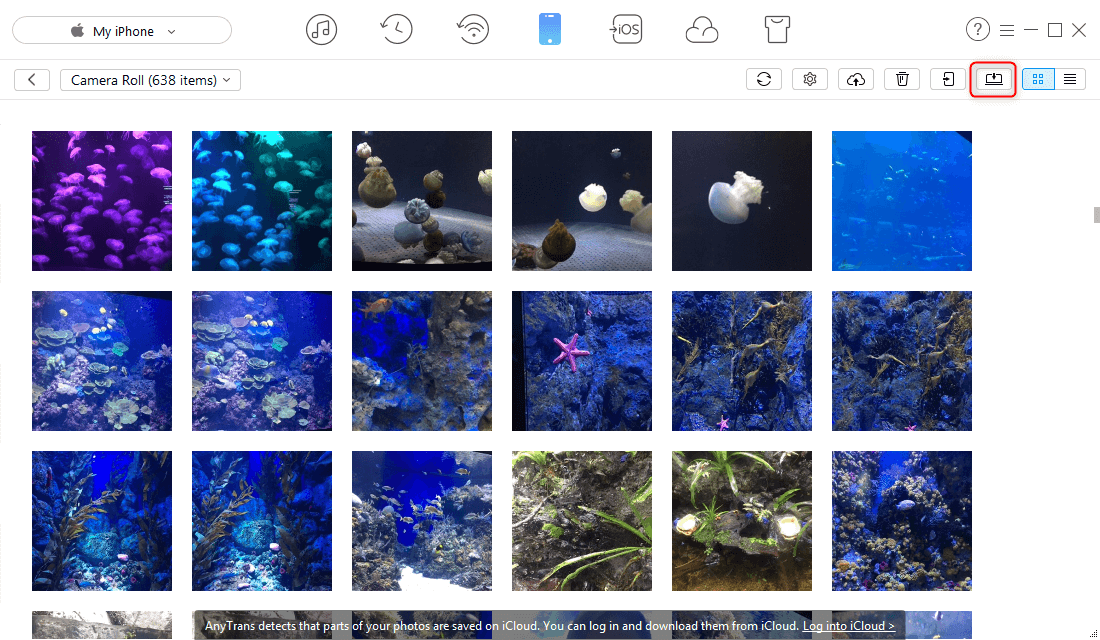Image resolution: width=1100 pixels, height=640 pixels.
Task: Click the send to PC button
Action: pyautogui.click(x=993, y=79)
